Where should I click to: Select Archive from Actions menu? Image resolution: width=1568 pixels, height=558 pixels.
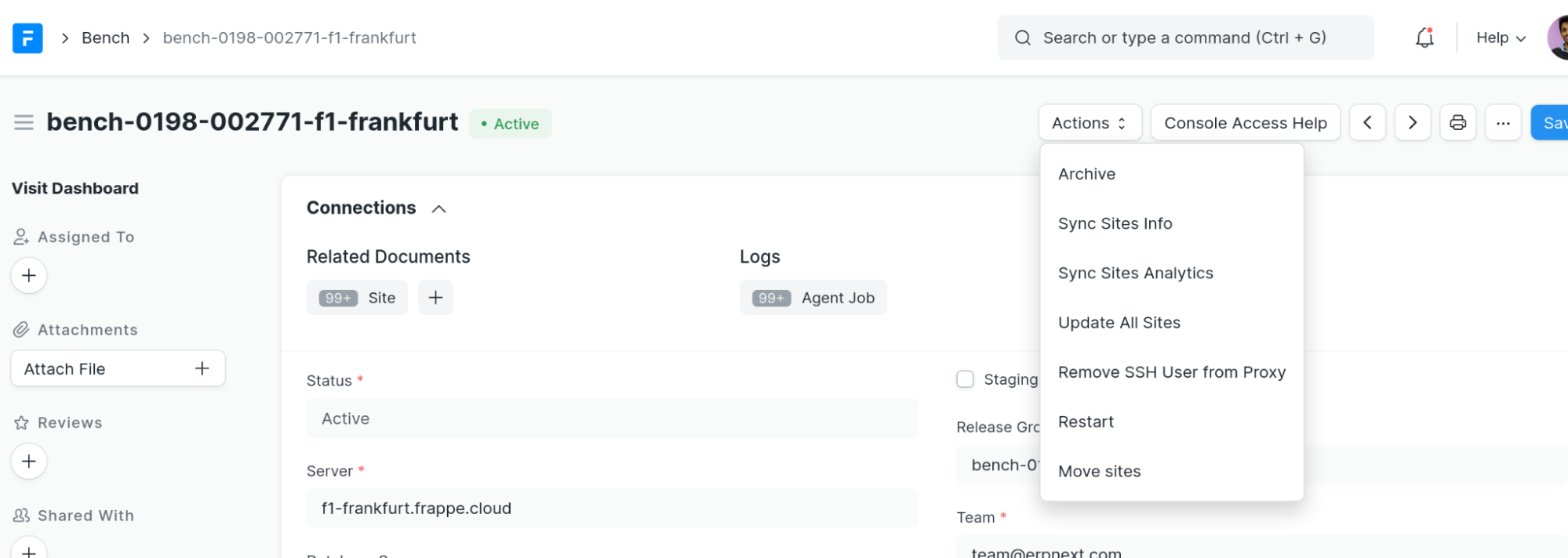(x=1086, y=174)
